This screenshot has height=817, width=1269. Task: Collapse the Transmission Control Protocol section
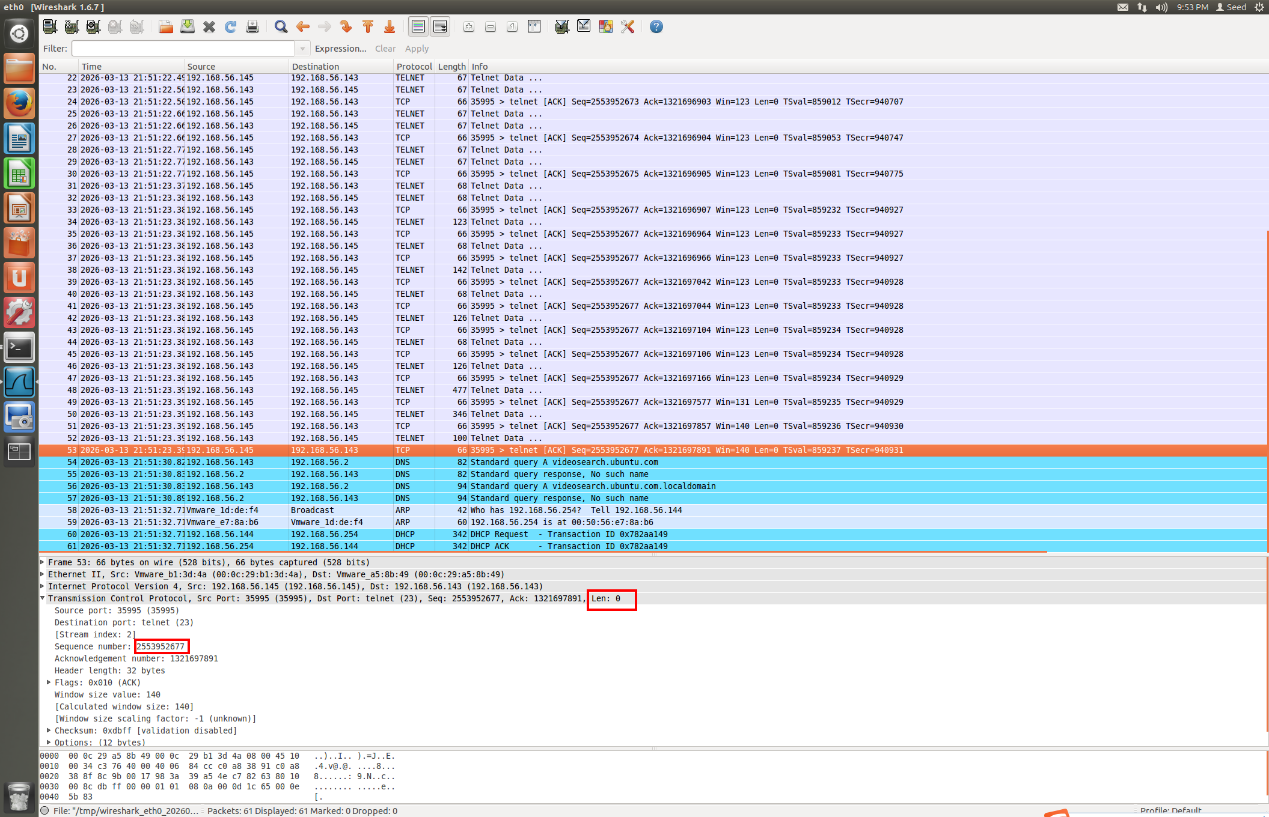42,598
